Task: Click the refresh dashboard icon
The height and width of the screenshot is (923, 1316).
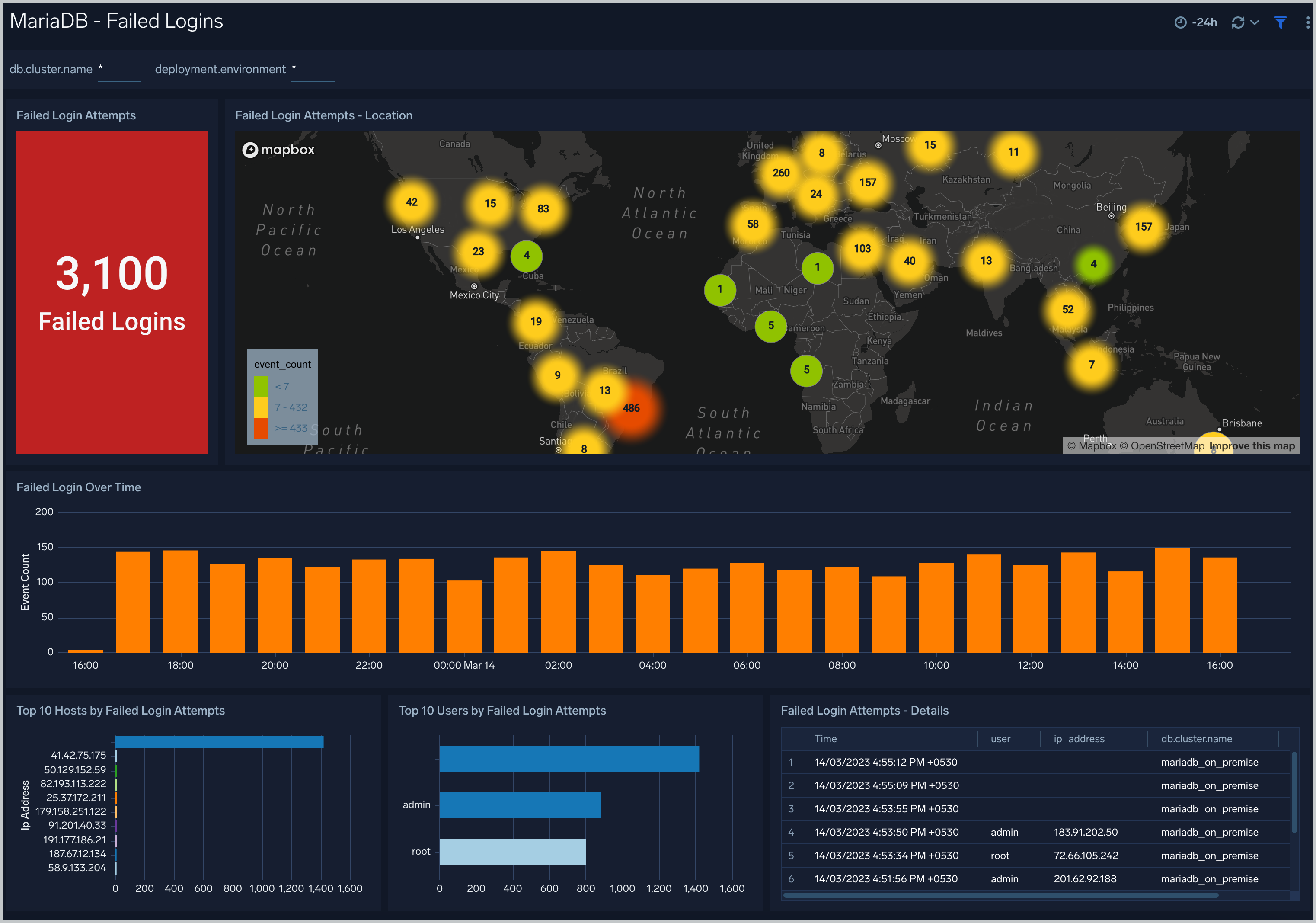Action: point(1238,22)
